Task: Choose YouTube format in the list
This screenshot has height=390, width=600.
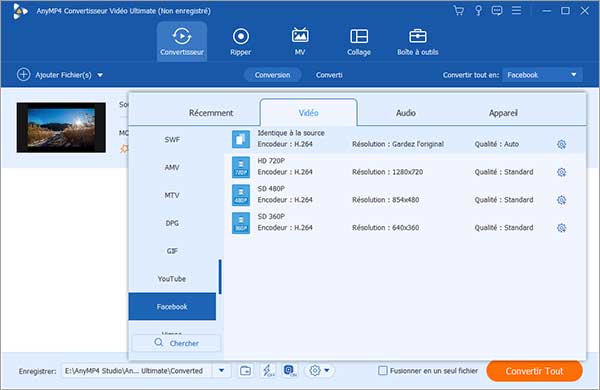Action: coord(172,279)
